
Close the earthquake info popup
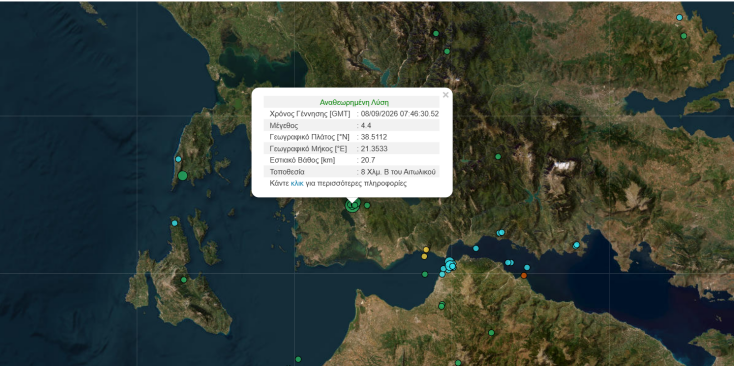pyautogui.click(x=445, y=95)
